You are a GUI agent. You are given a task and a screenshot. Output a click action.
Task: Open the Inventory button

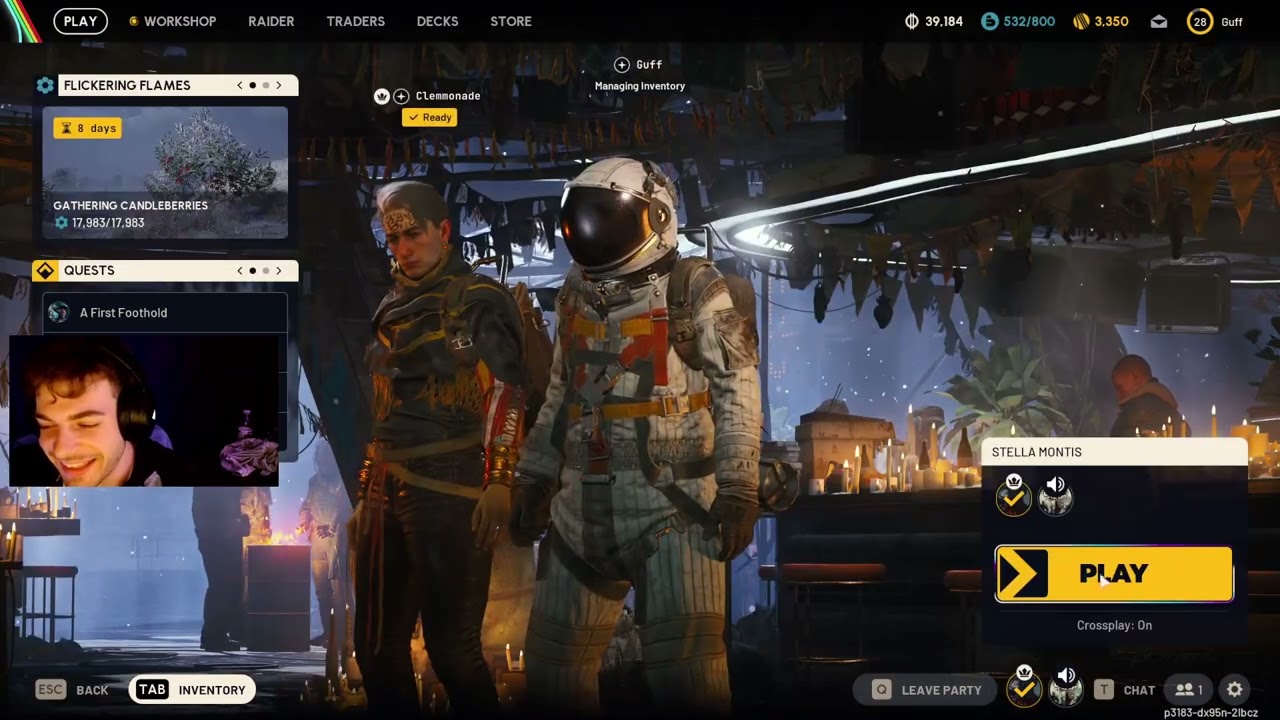(192, 689)
